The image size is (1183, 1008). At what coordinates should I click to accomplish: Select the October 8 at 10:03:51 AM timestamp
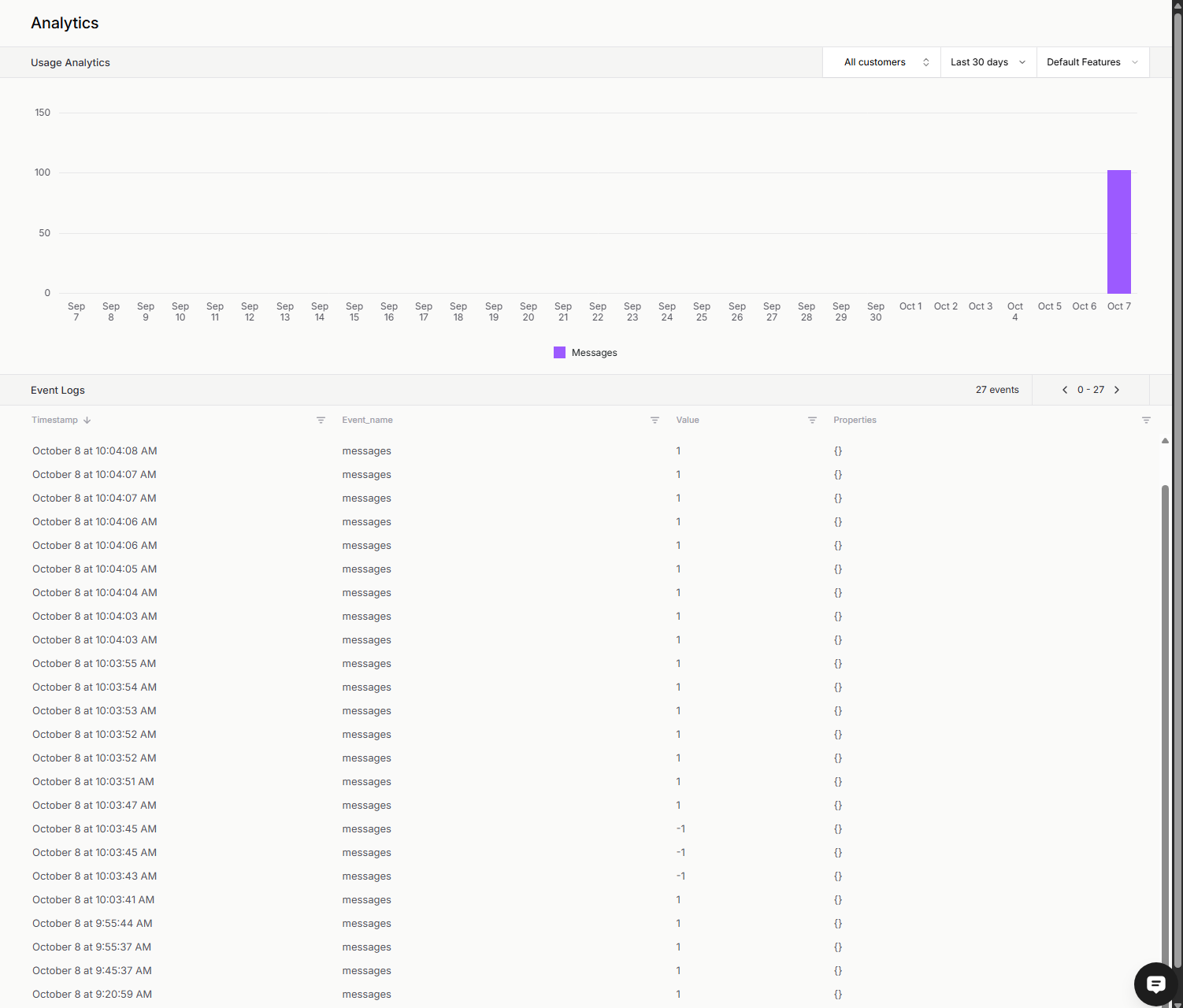pos(93,782)
